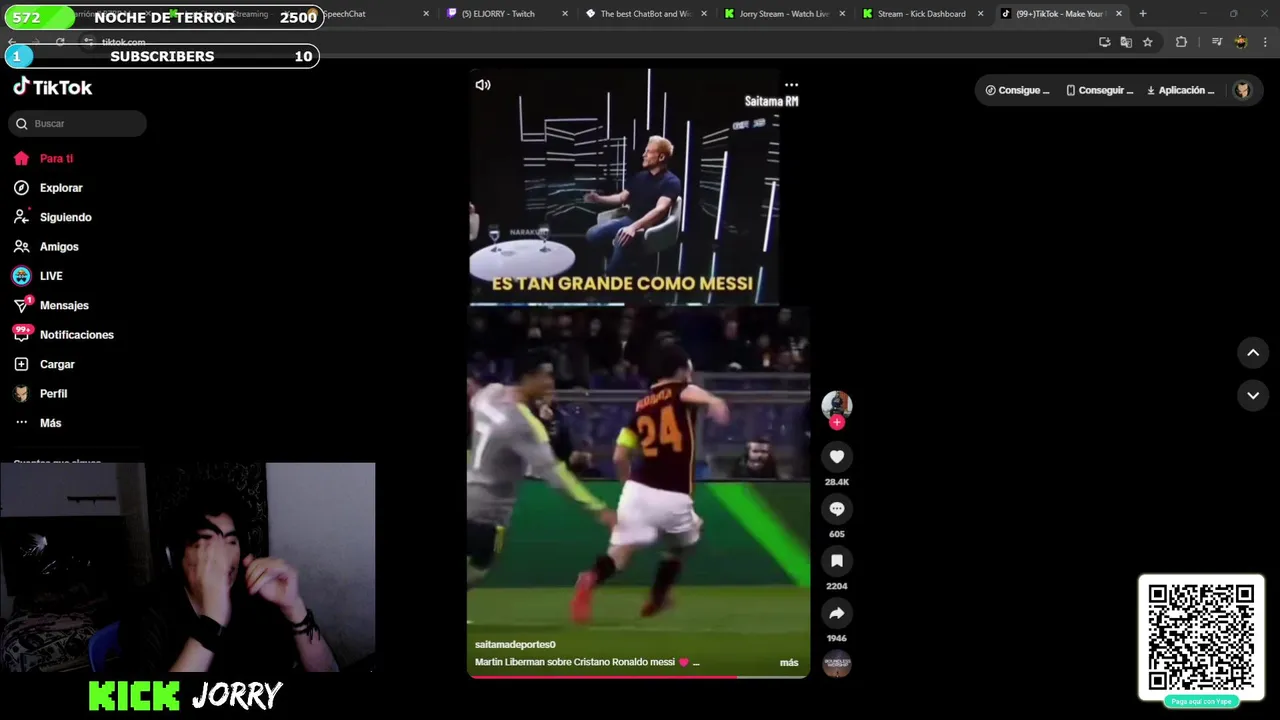
Task: Switch to the Stream - Kick Dashboard tab
Action: 921,14
